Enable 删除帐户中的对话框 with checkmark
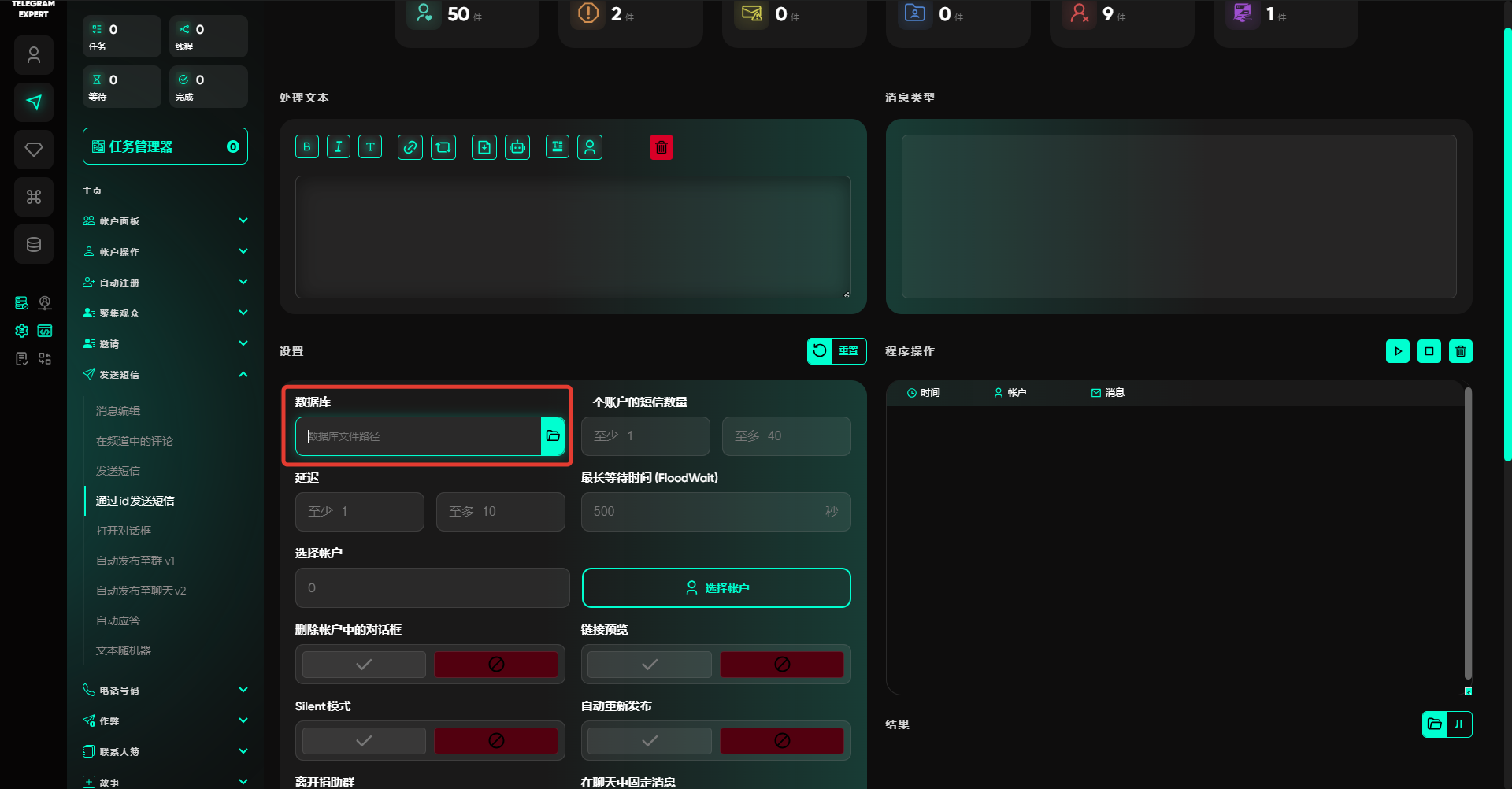This screenshot has width=1512, height=789. (364, 665)
